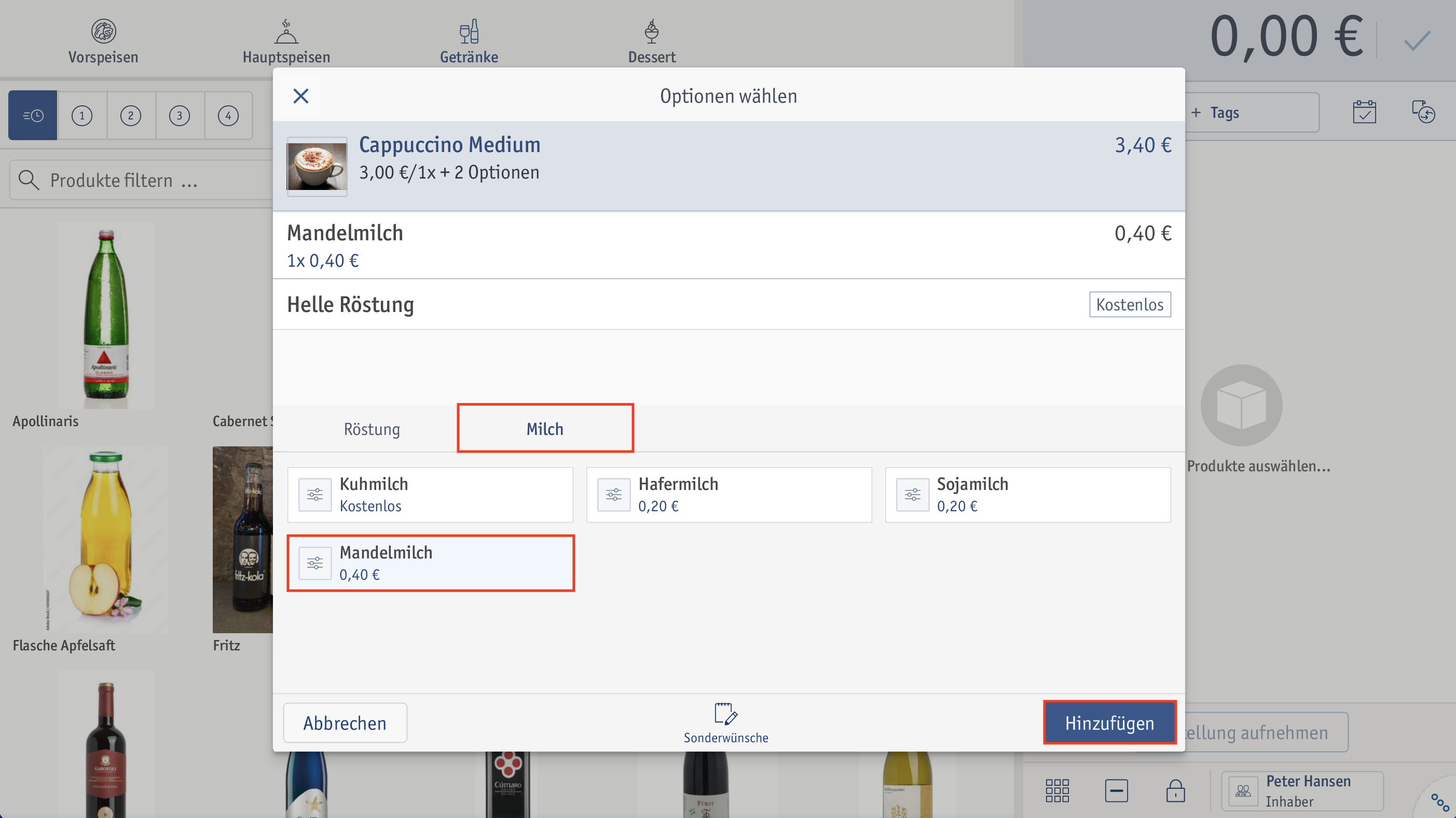Click the Abbrechen button
The height and width of the screenshot is (818, 1456).
pyautogui.click(x=345, y=722)
